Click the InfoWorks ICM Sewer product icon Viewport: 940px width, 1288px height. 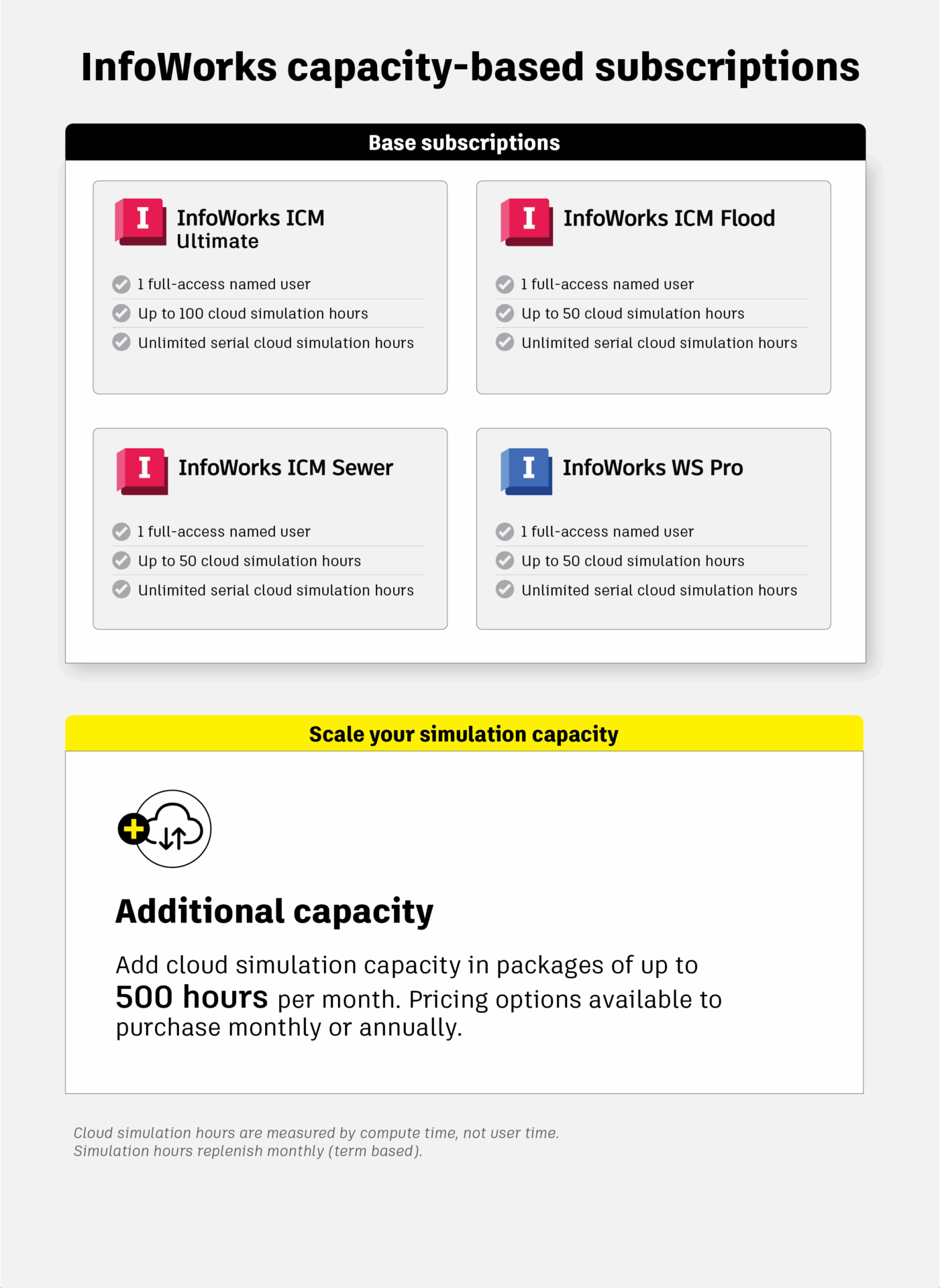click(x=142, y=471)
